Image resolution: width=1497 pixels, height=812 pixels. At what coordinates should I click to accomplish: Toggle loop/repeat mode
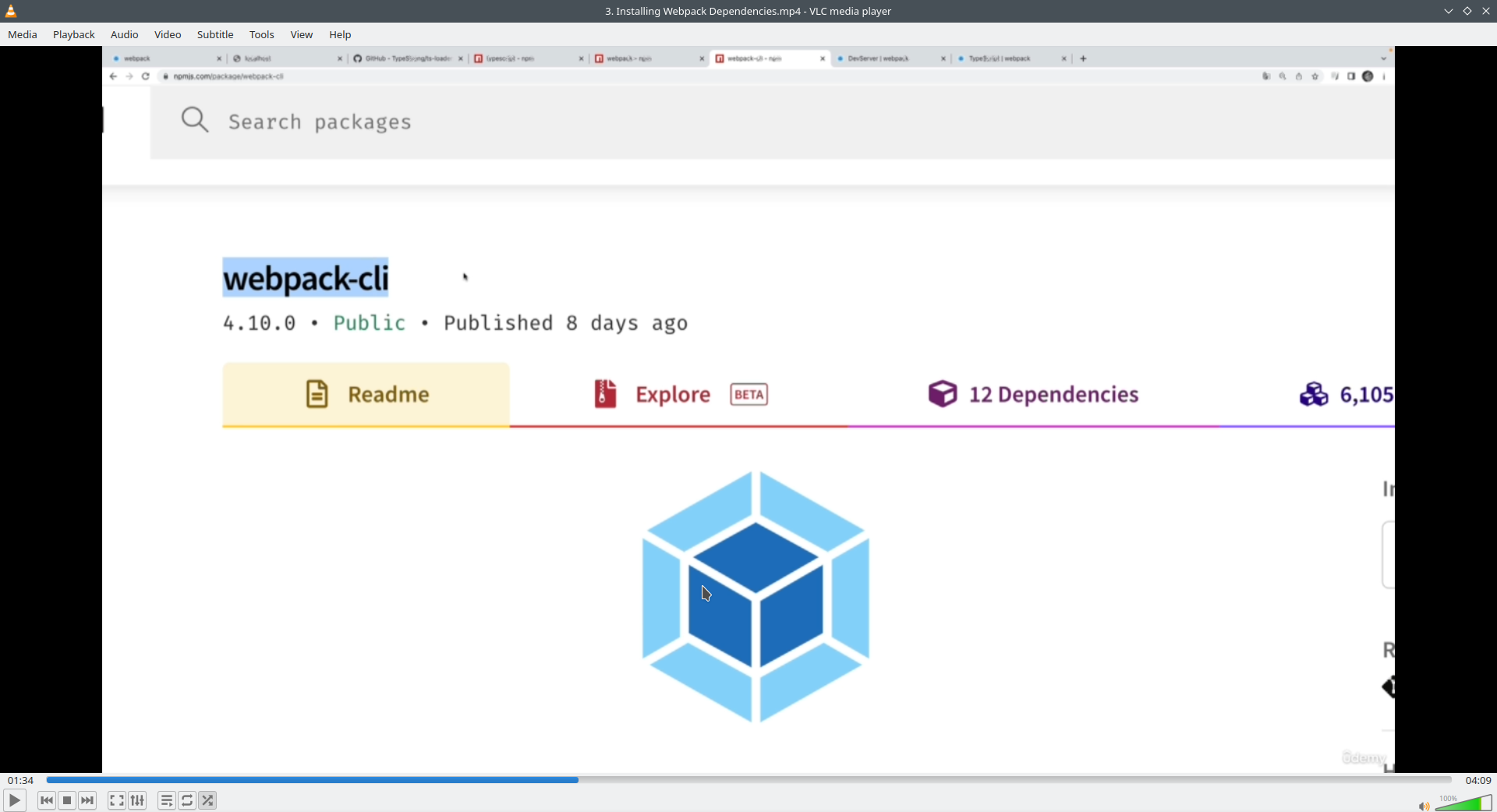(187, 800)
